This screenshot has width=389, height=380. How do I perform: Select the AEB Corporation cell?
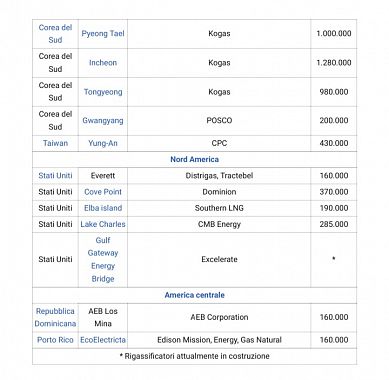tap(219, 317)
